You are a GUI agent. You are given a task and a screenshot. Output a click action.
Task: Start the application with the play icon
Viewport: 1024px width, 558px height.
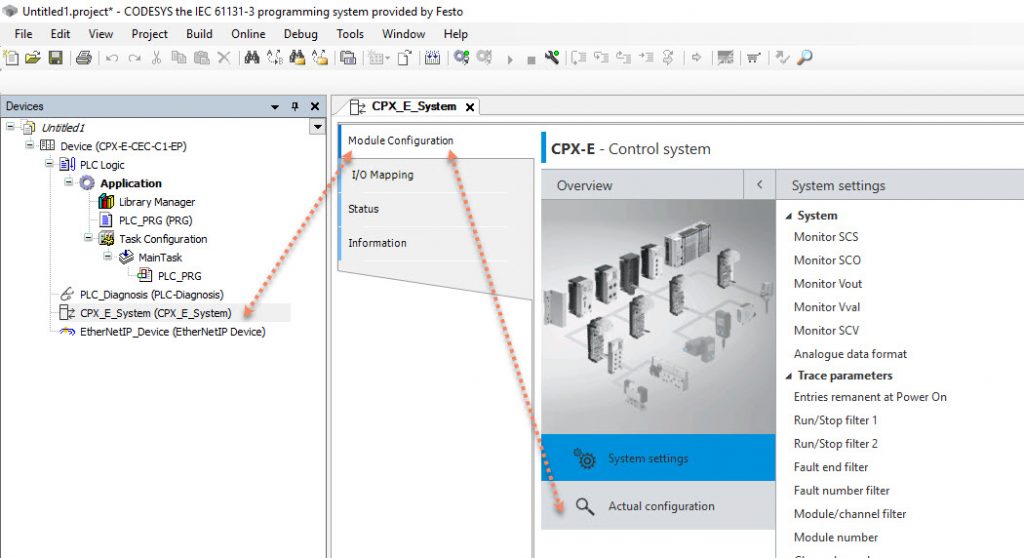[510, 59]
